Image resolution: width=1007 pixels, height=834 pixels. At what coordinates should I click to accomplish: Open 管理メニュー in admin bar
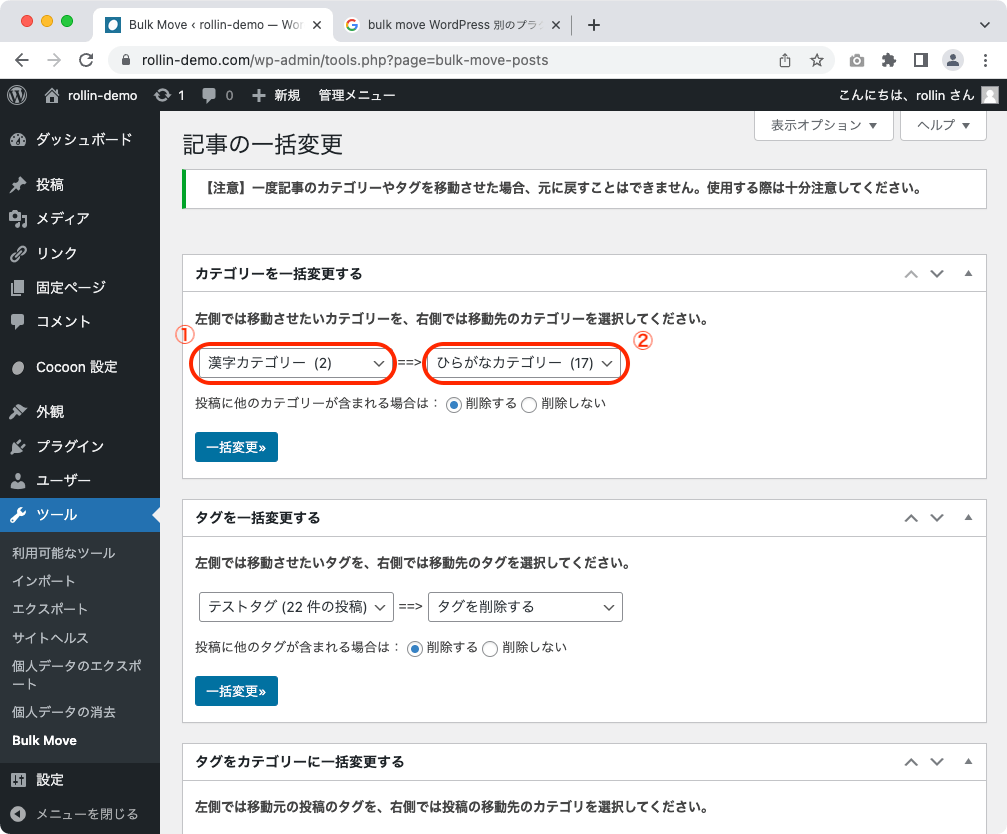point(357,95)
